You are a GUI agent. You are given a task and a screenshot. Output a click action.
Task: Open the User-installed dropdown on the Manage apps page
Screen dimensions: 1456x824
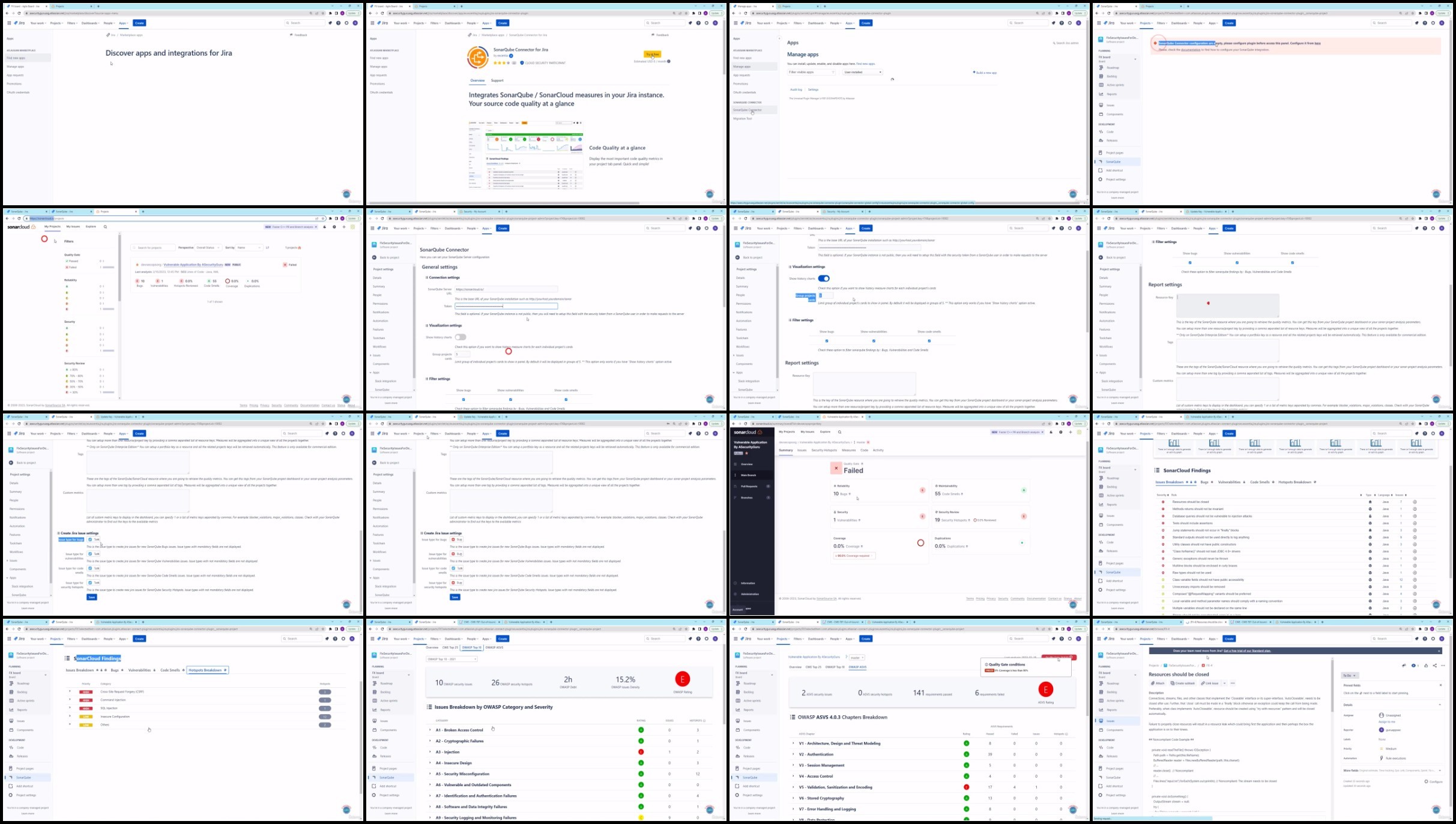coord(862,72)
